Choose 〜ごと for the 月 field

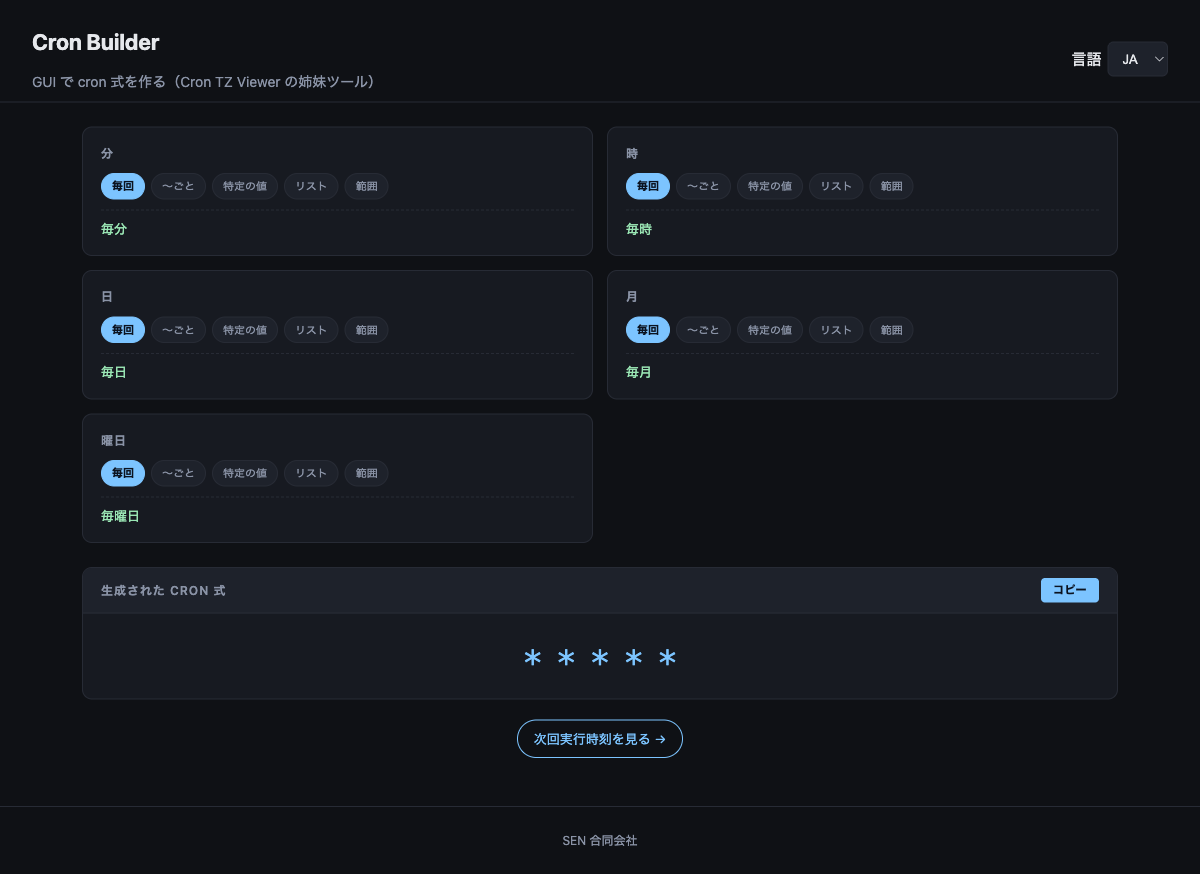(x=703, y=330)
